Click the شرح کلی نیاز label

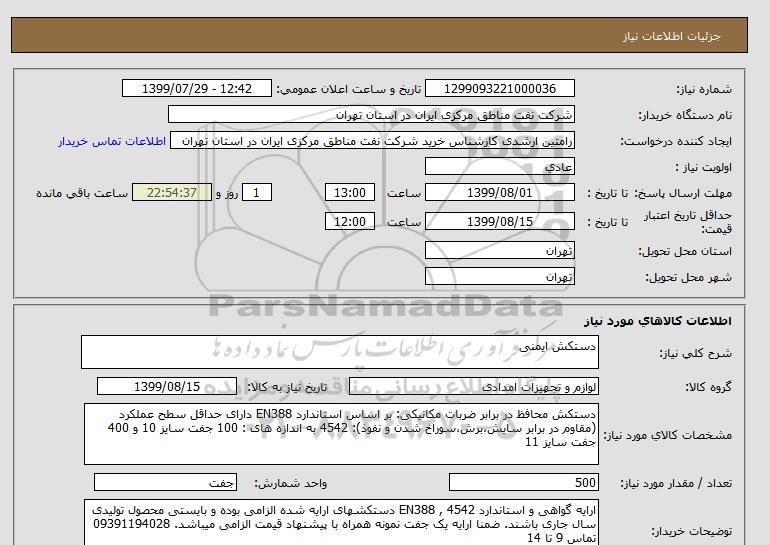695,353
